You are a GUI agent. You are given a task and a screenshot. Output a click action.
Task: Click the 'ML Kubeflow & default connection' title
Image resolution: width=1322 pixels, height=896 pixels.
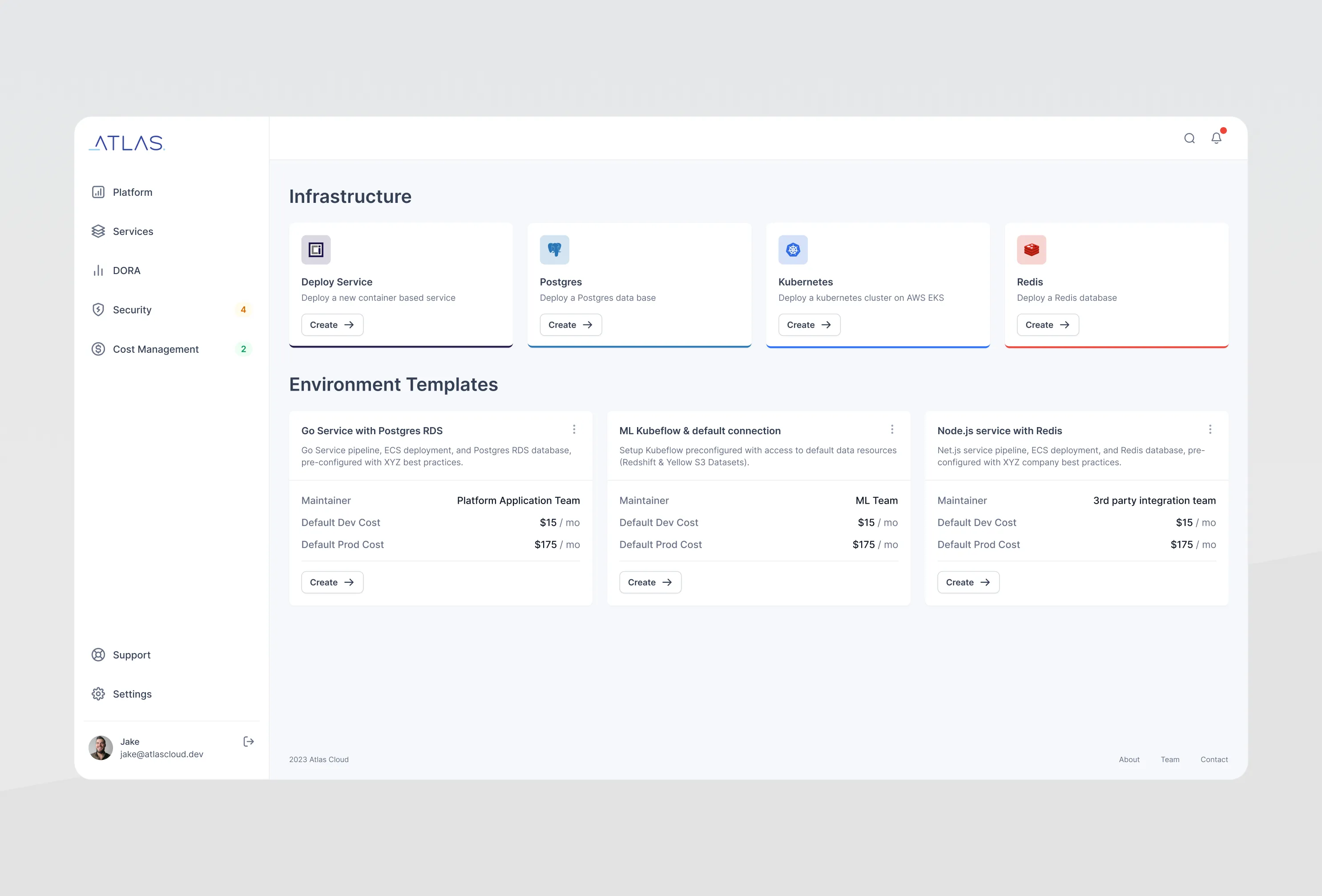coord(700,431)
